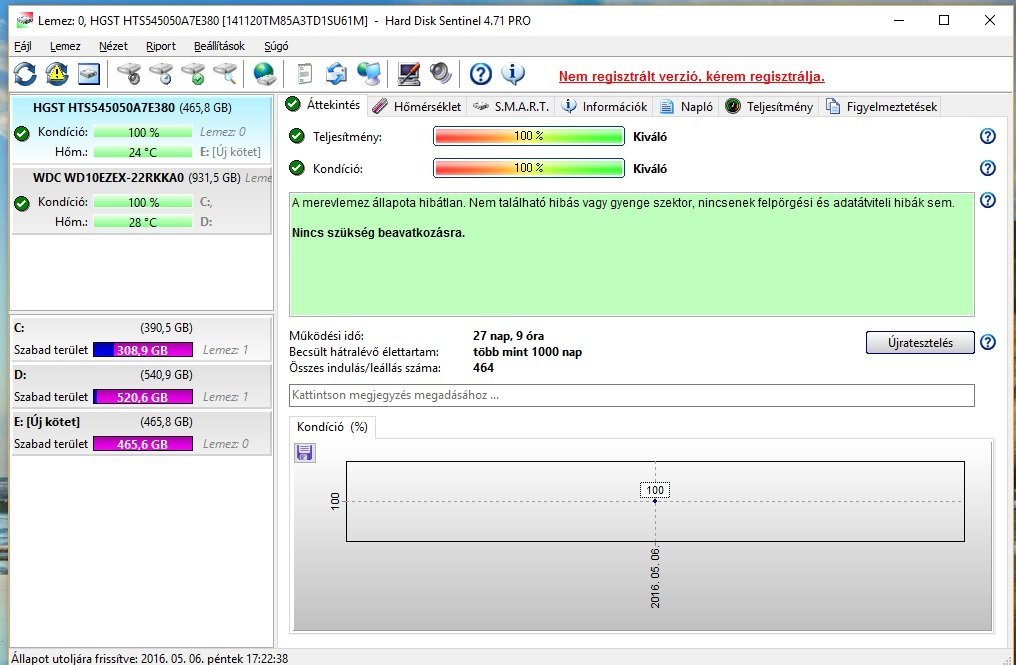Select the HGST HTS545050A7E380 disk entry
The image size is (1016, 665).
click(142, 130)
